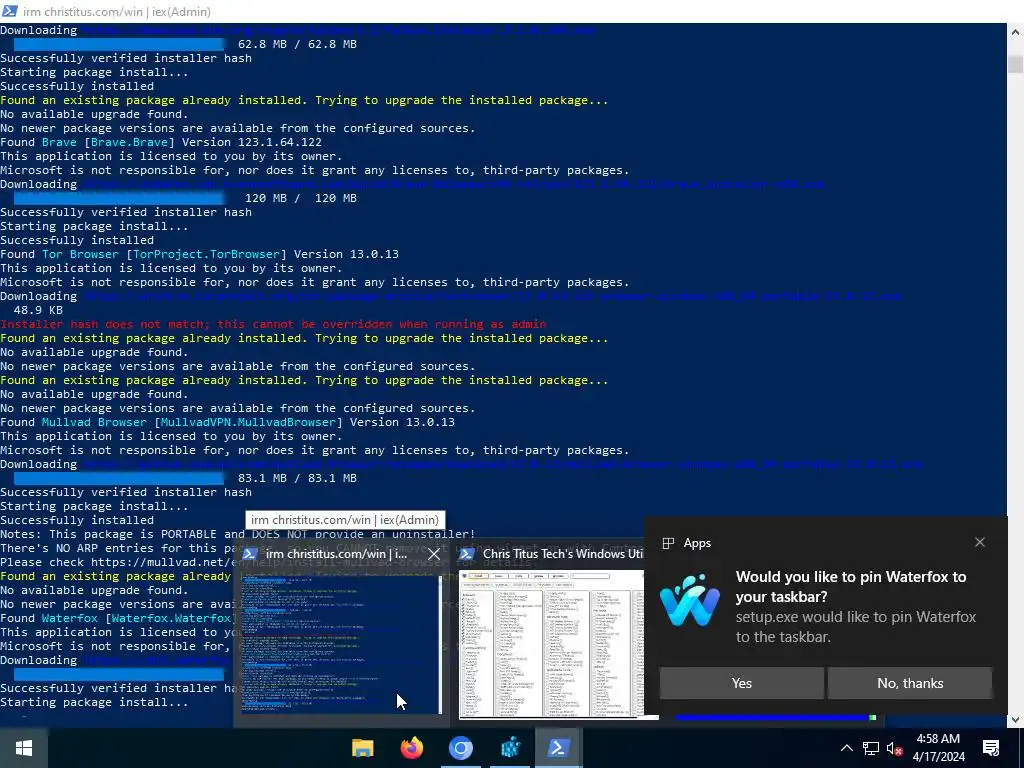
Task: Click the scrollbar down arrow
Action: [1016, 720]
